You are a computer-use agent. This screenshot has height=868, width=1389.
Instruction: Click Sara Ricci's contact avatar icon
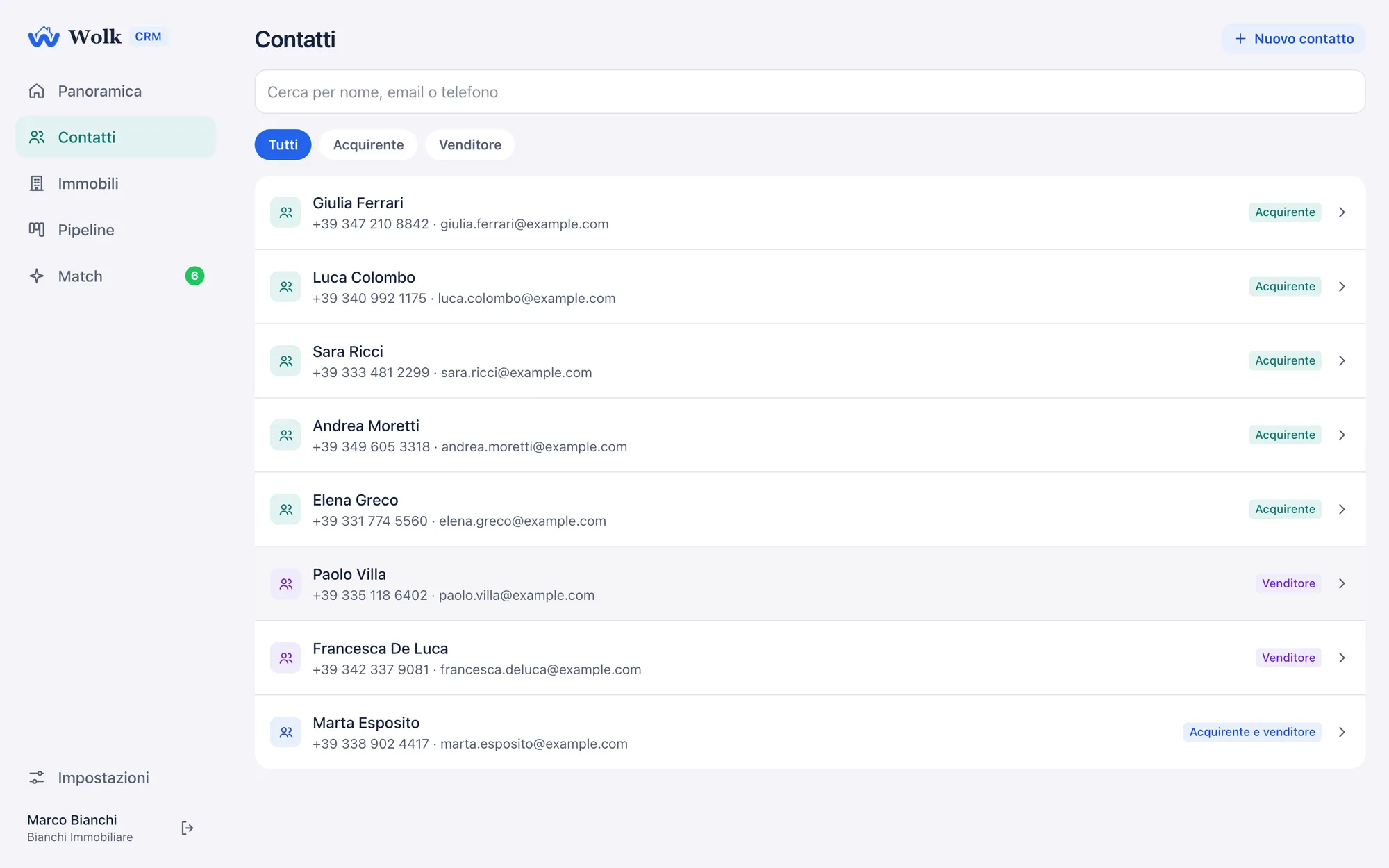click(x=285, y=361)
